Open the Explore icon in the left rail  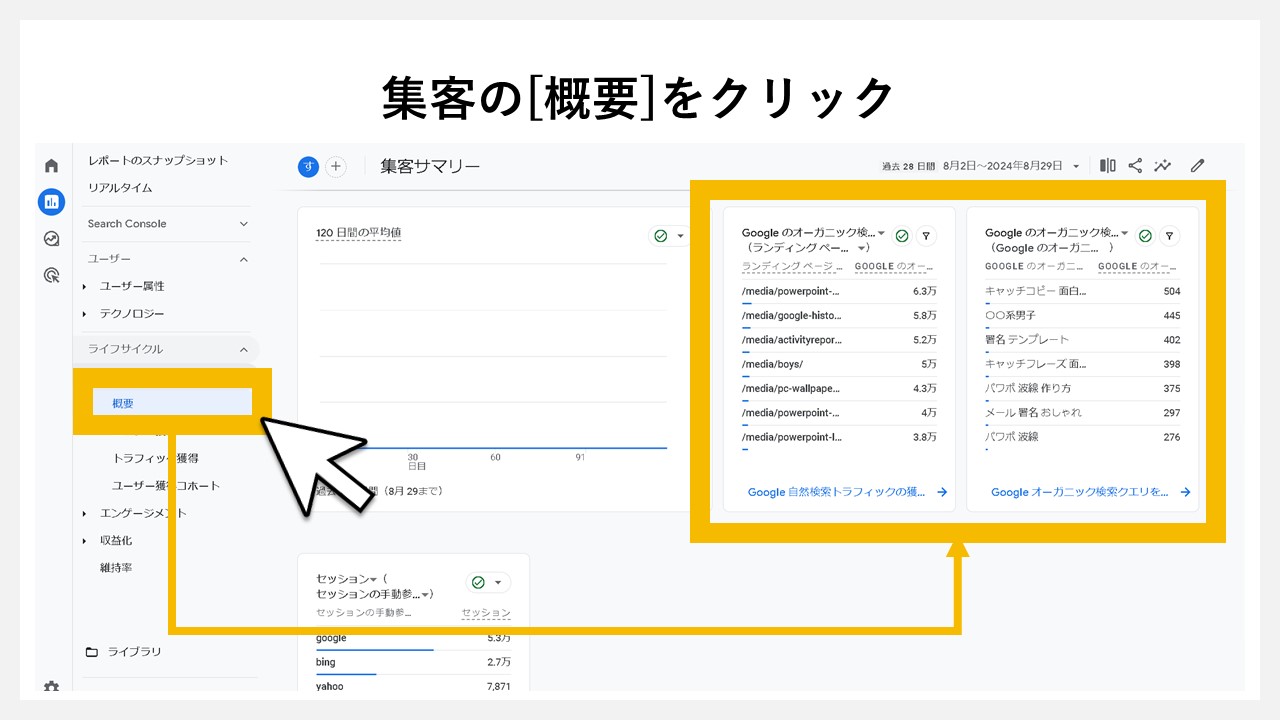click(51, 238)
